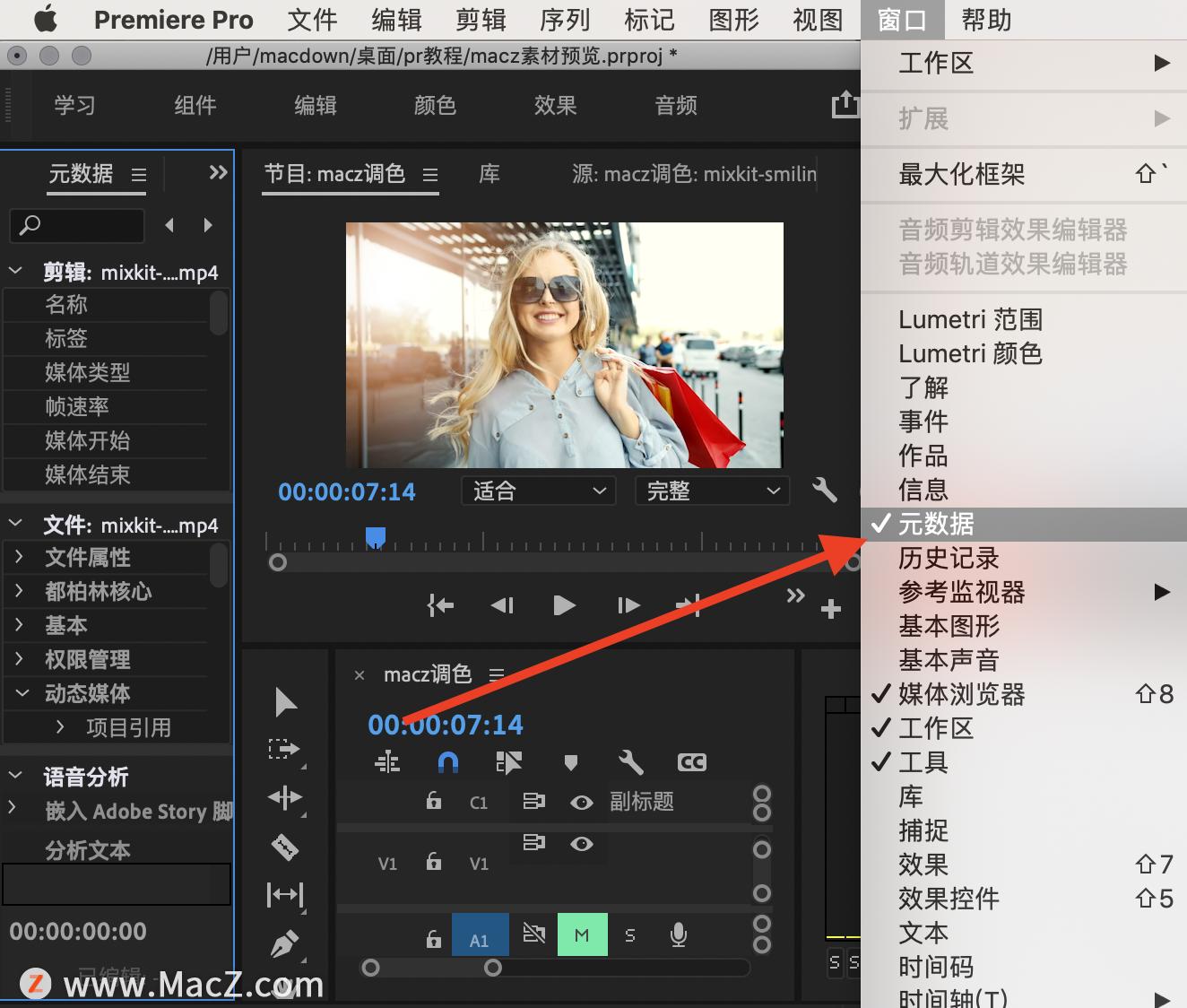Select the Razor tool
1187x1008 pixels.
pos(285,847)
